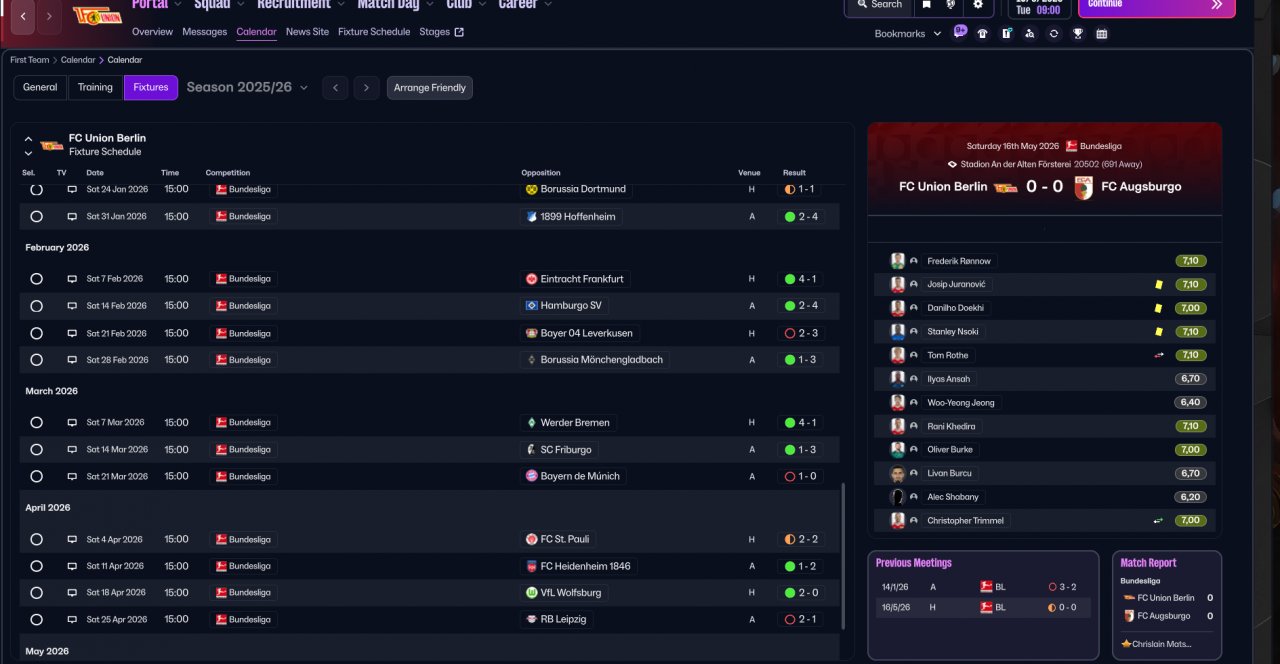The width and height of the screenshot is (1280, 664).
Task: Click the fixture list vertical scrollbar
Action: (x=843, y=556)
